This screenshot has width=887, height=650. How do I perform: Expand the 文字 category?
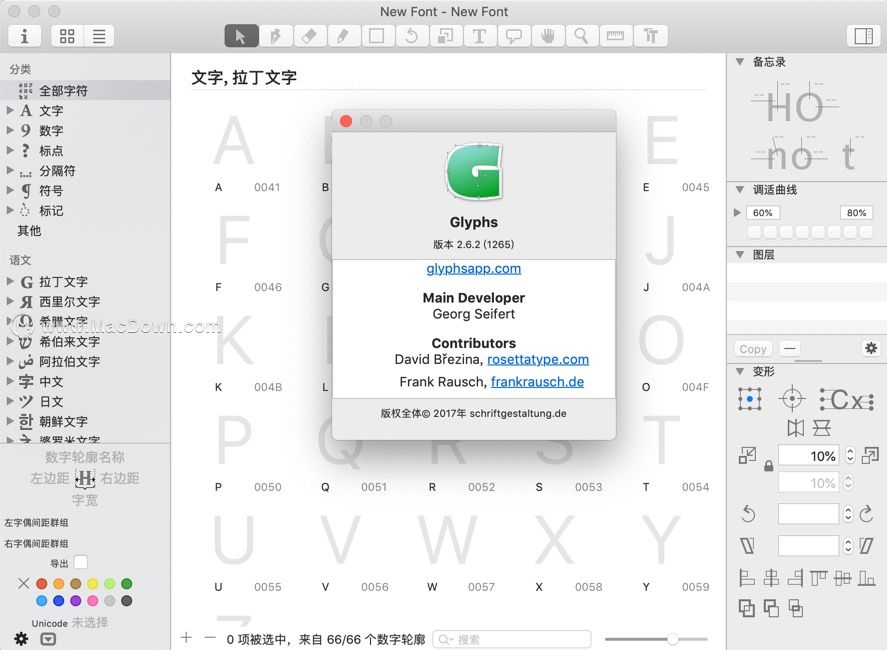pyautogui.click(x=10, y=110)
